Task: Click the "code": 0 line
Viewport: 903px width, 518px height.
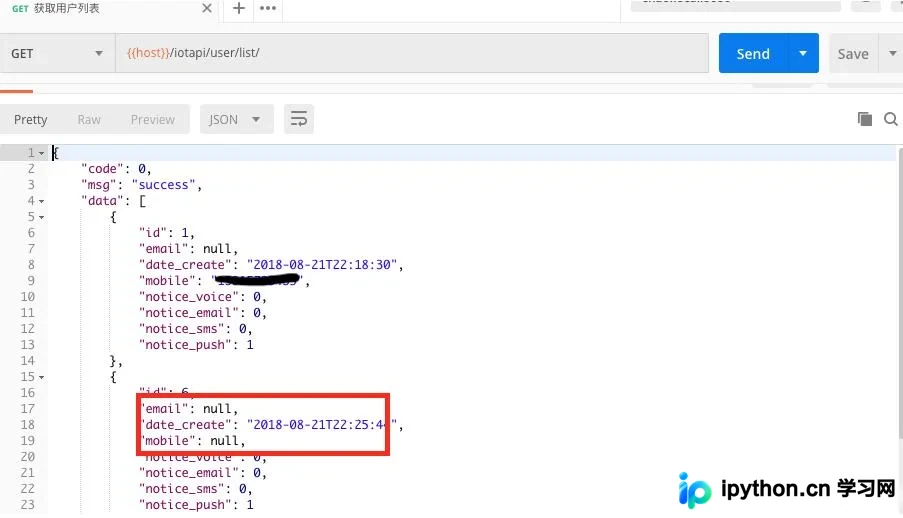Action: (116, 169)
